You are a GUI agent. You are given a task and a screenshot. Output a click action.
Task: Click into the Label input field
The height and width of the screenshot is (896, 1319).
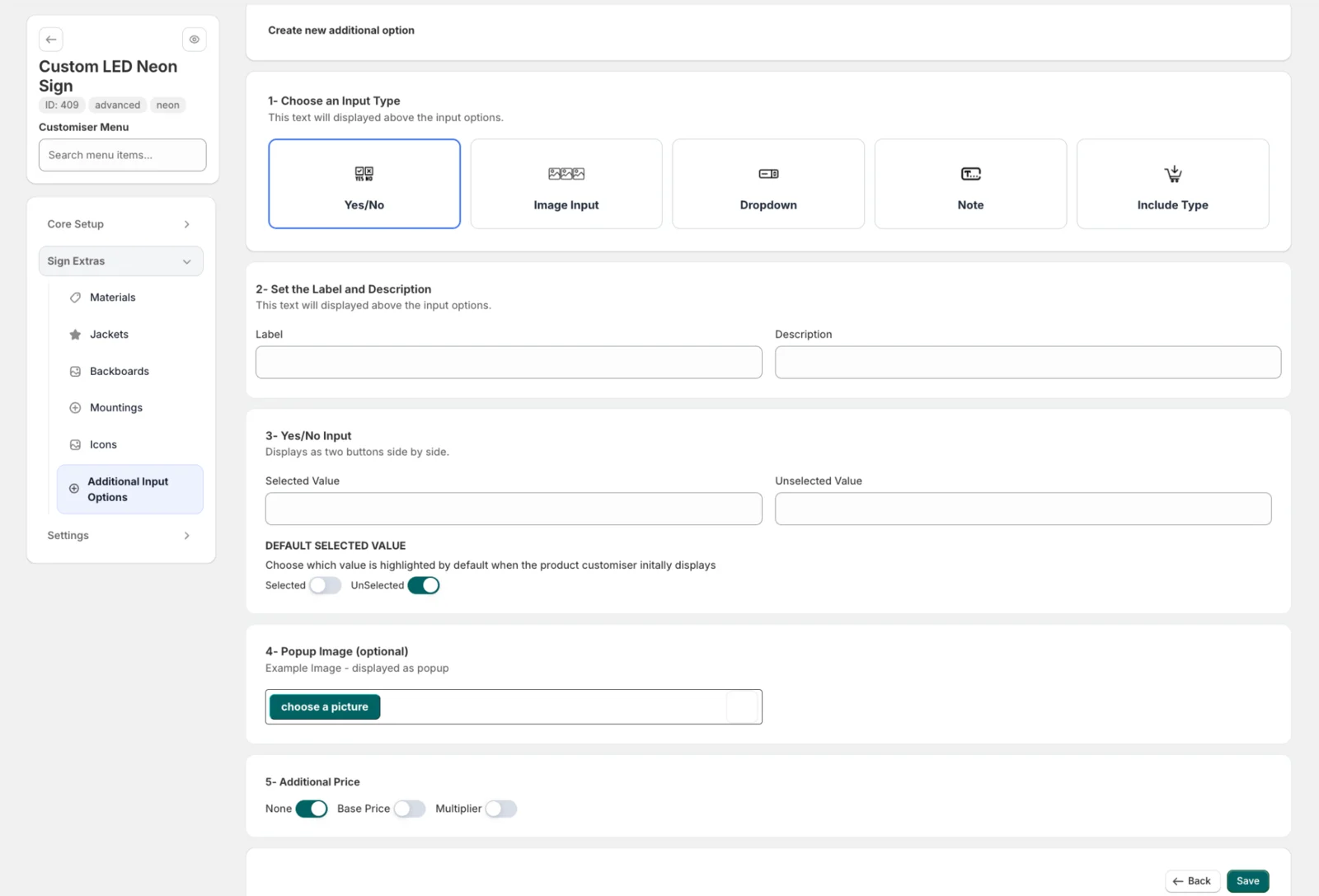pyautogui.click(x=509, y=363)
